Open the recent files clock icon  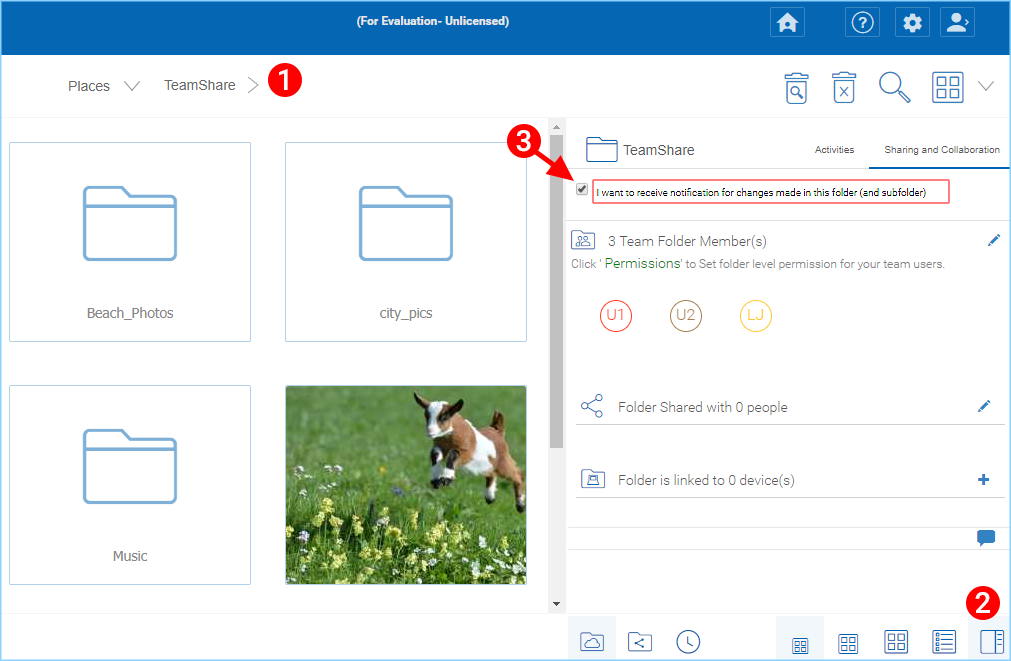coord(688,642)
